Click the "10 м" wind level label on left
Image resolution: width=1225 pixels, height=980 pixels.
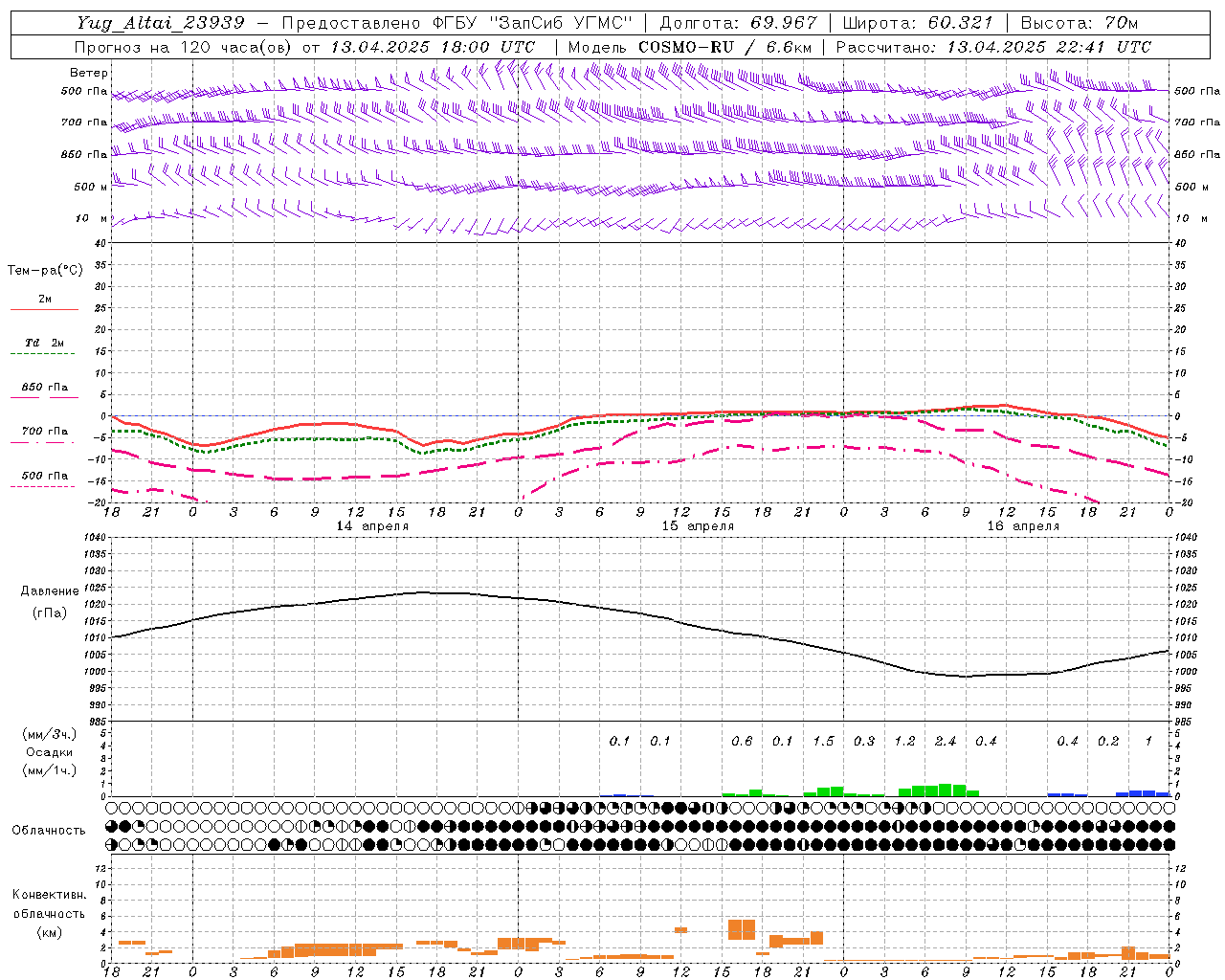point(91,218)
